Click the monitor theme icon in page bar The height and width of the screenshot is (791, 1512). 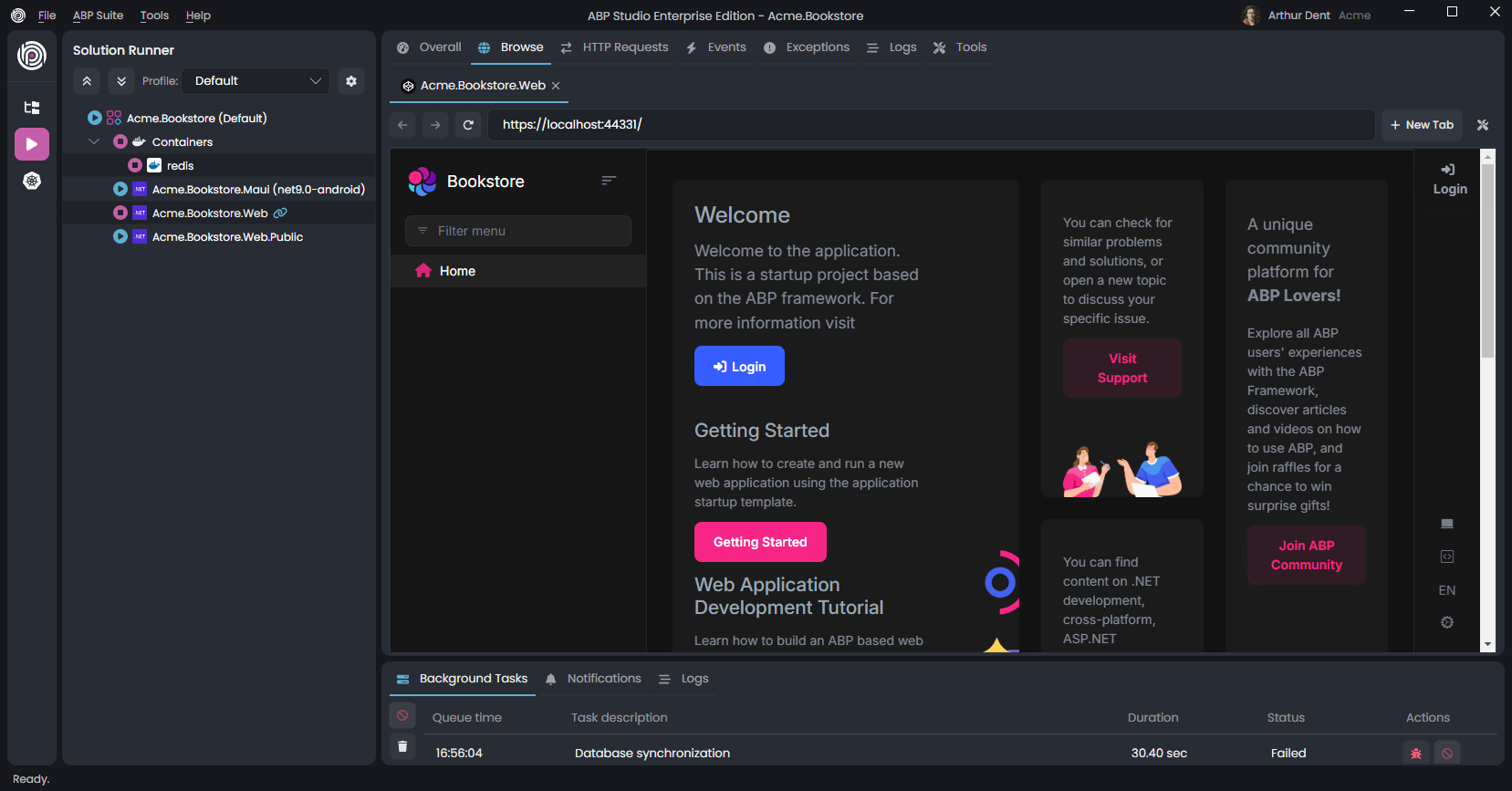tap(1447, 524)
